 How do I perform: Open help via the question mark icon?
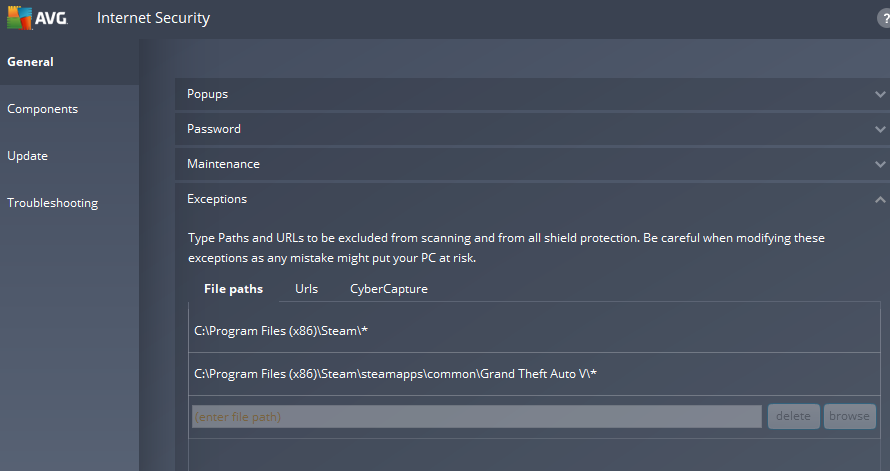882,18
